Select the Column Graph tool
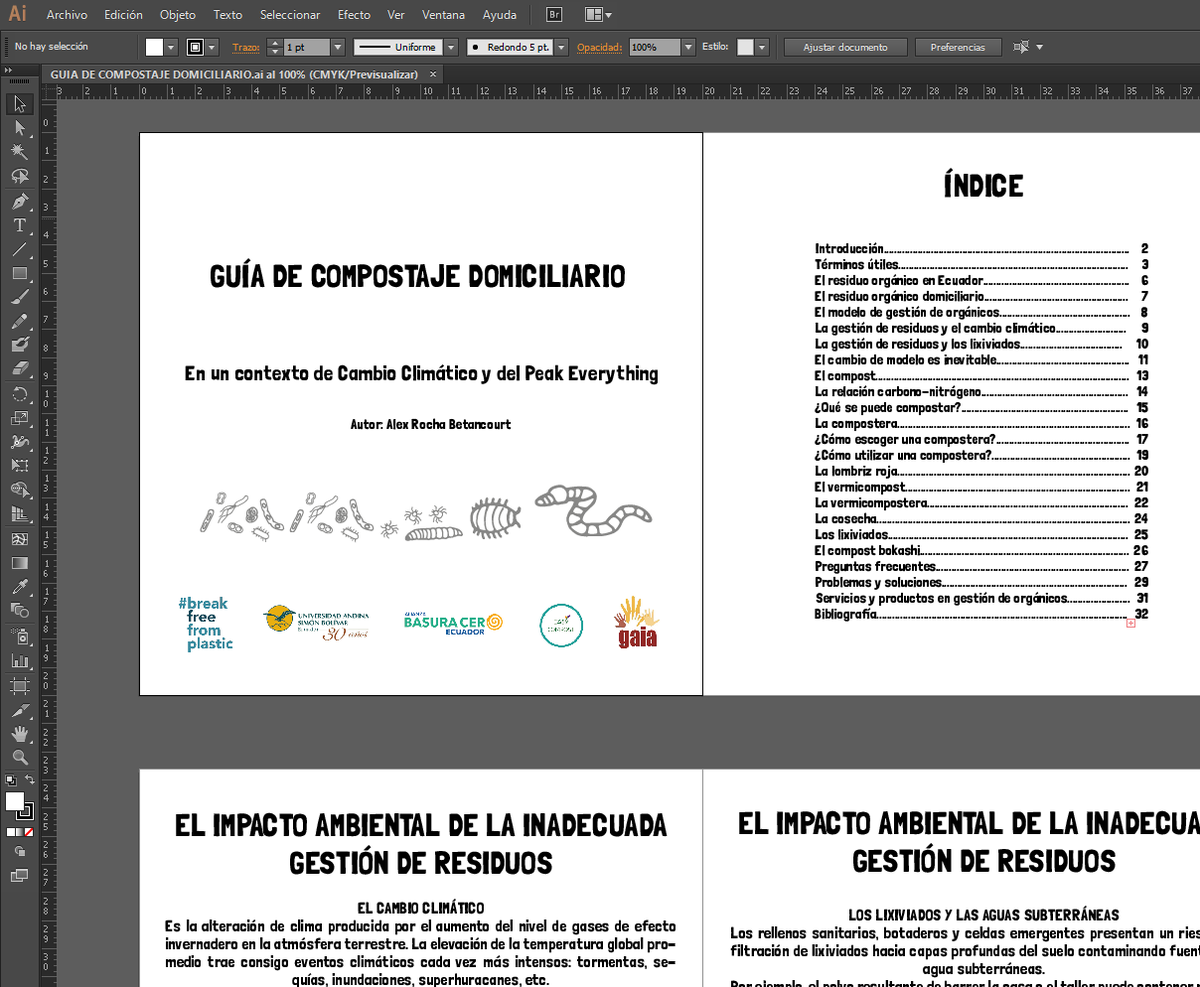Screen dimensions: 1200x987 coord(19,660)
